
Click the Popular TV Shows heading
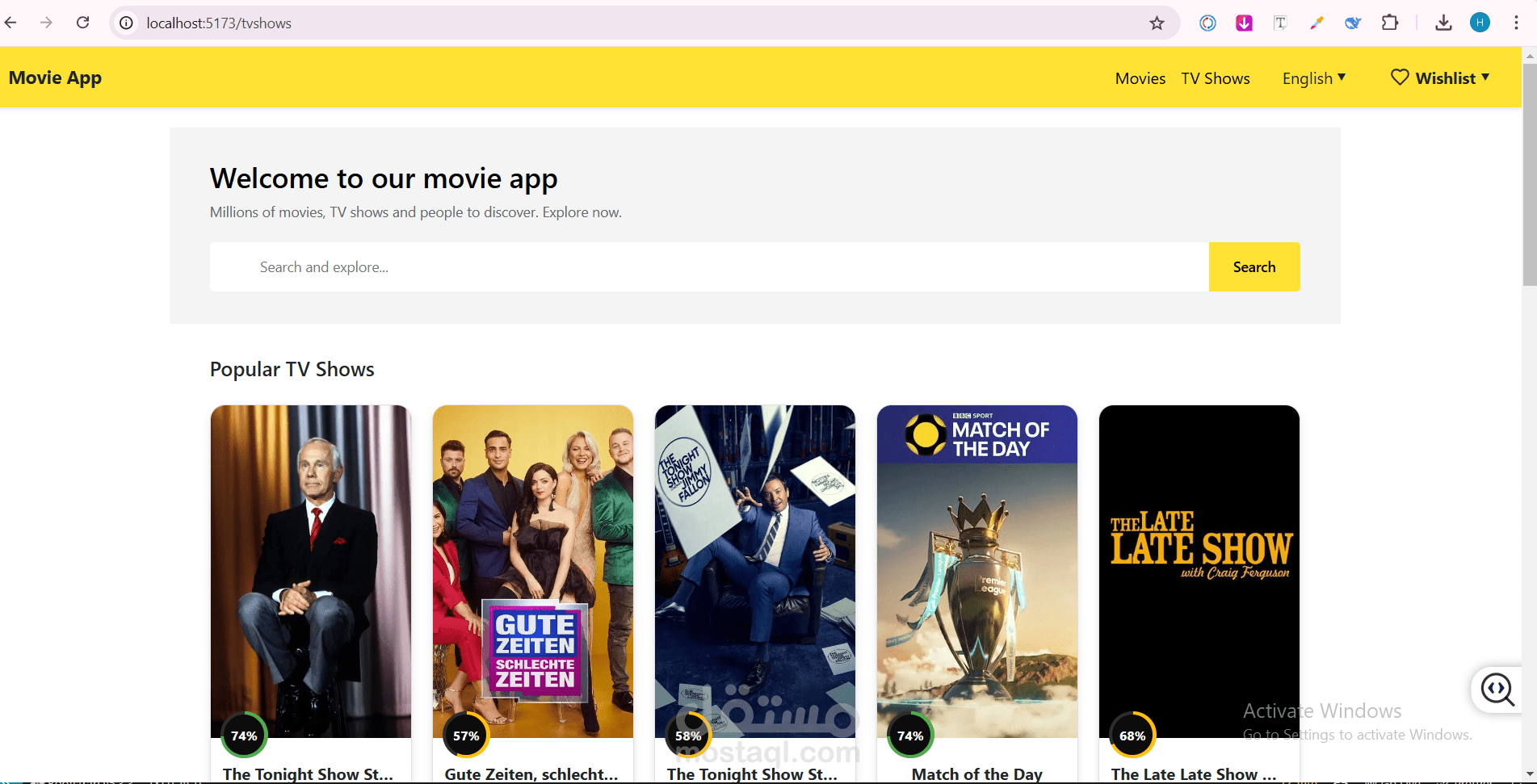point(292,369)
